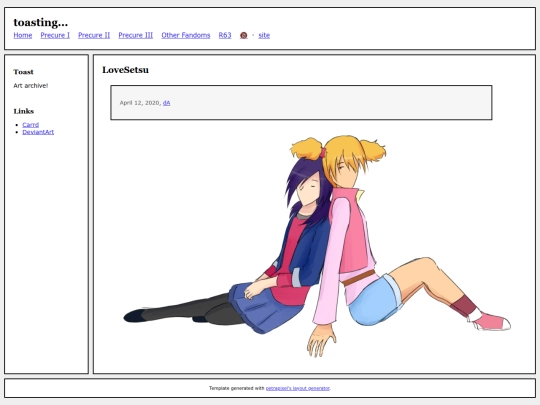Open the site link in navigation

pos(264,35)
